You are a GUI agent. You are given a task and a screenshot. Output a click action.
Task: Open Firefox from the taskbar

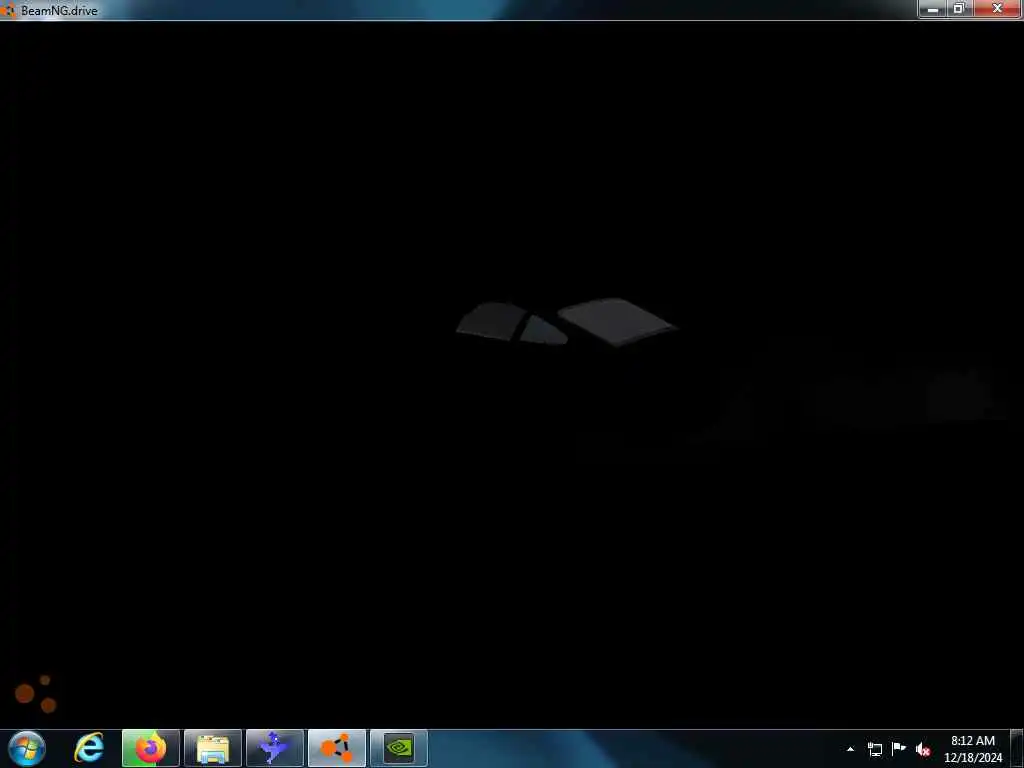pos(151,748)
